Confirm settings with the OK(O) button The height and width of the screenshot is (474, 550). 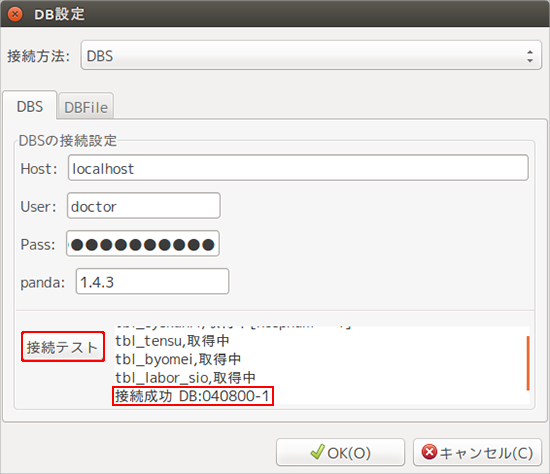tap(340, 452)
